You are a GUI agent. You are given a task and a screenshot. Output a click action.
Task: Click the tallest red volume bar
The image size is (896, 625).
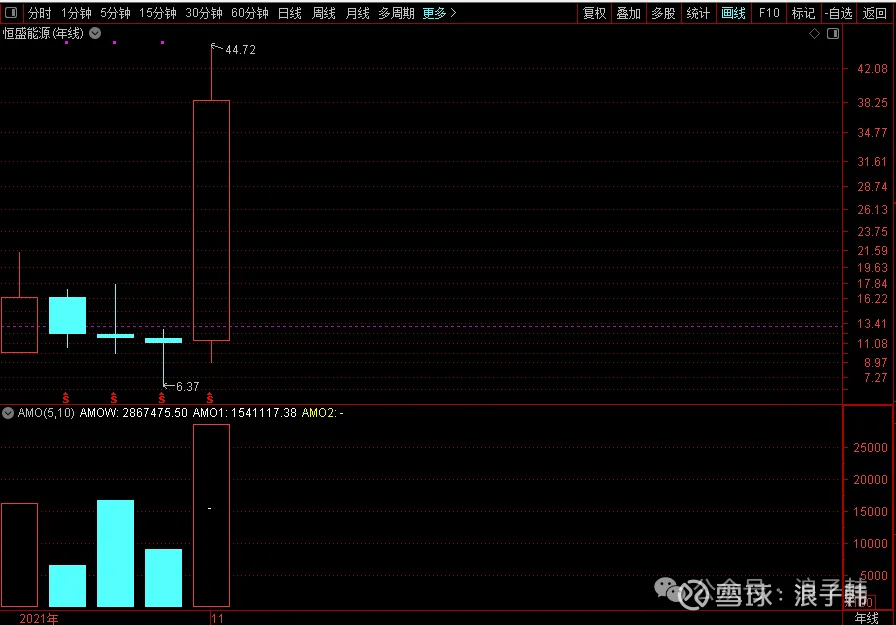(x=211, y=515)
